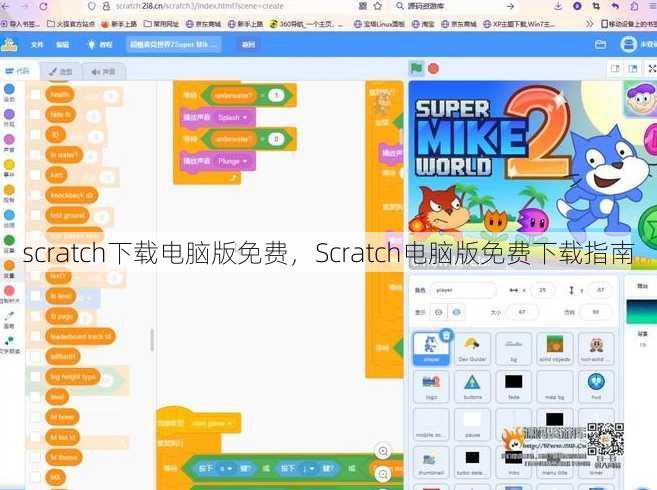Select the 'buttons' sprite thumbnail
The height and width of the screenshot is (490, 657).
(x=472, y=386)
